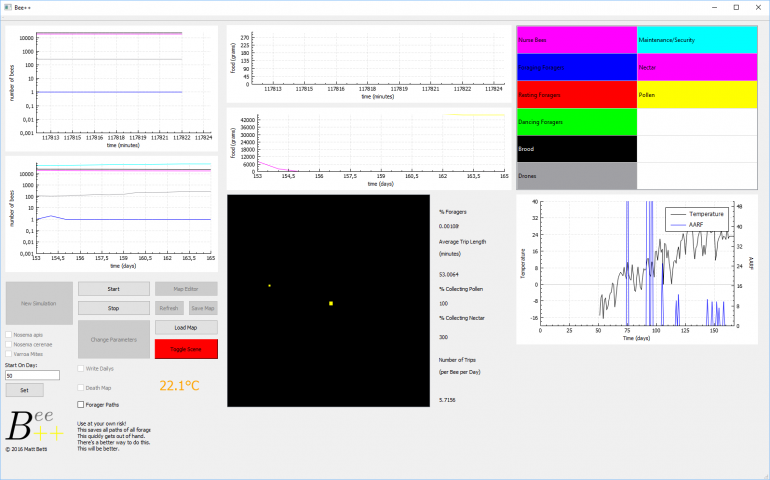Click the Start simulation button
The height and width of the screenshot is (480, 770).
pyautogui.click(x=113, y=289)
